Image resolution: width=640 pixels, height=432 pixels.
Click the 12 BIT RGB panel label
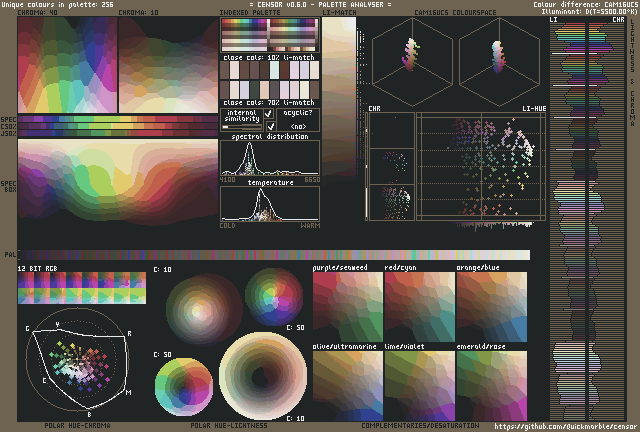pos(39,270)
